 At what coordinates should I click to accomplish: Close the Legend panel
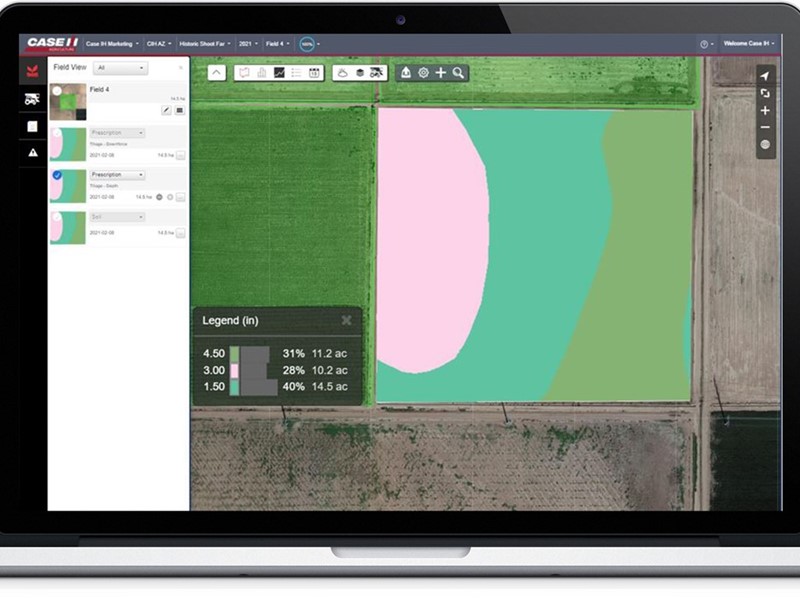(346, 320)
